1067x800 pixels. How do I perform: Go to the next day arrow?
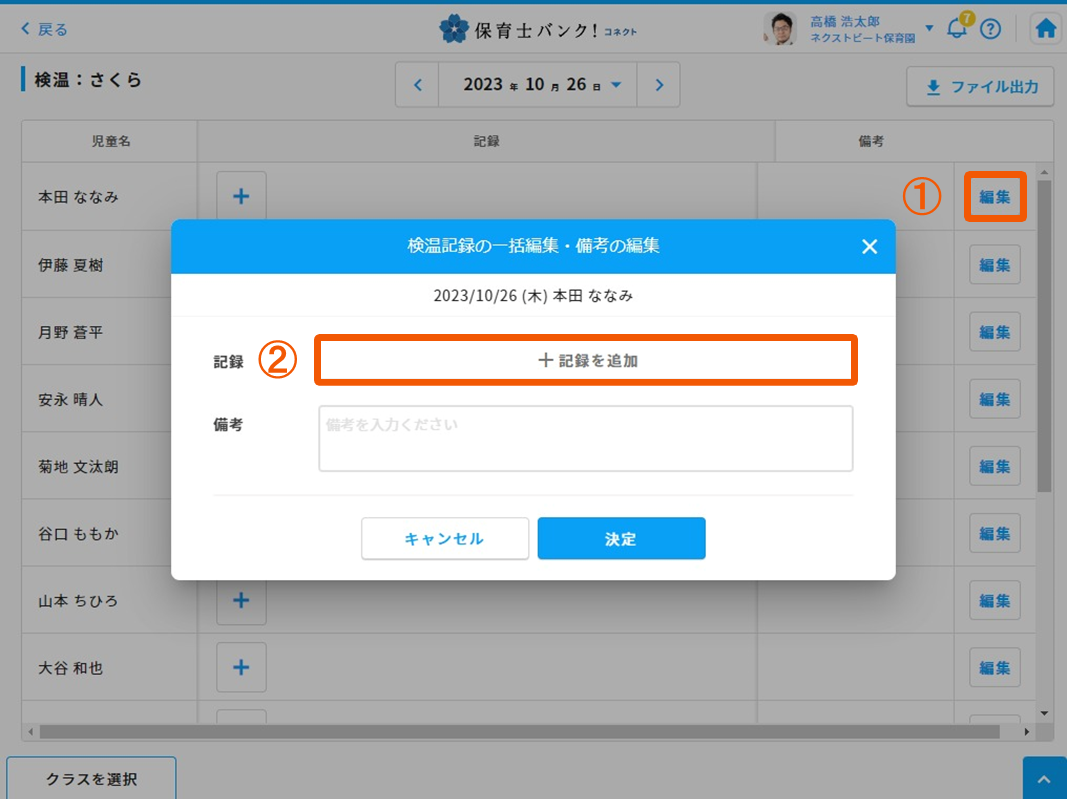click(x=659, y=85)
